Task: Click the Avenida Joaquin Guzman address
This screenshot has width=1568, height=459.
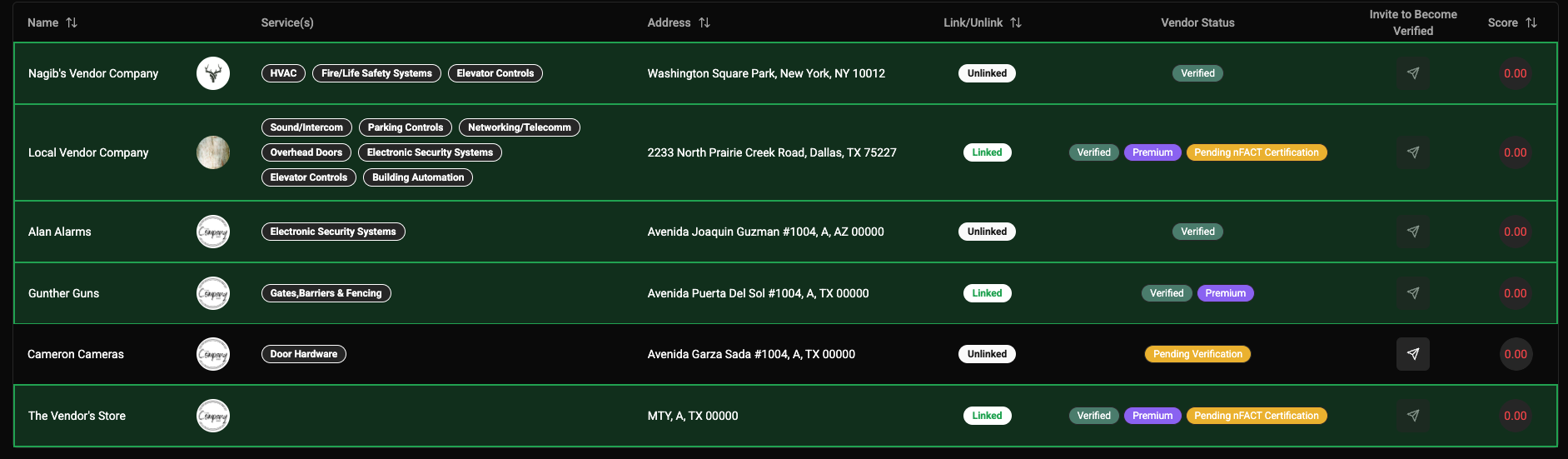Action: click(765, 232)
